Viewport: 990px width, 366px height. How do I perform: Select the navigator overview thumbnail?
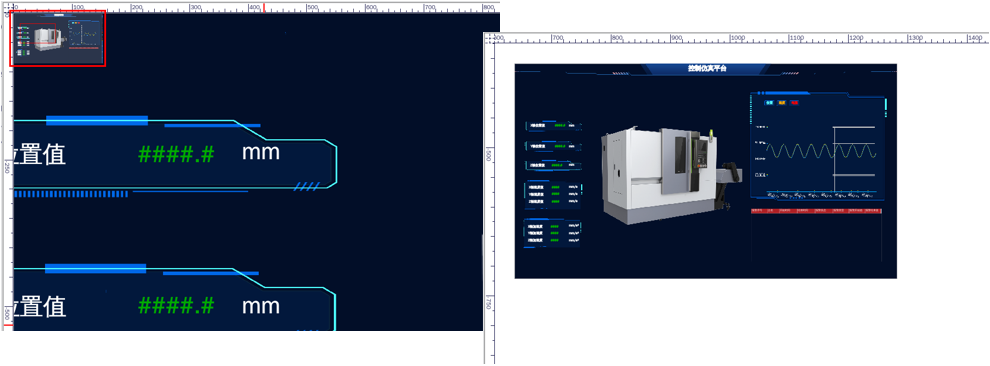(58, 38)
